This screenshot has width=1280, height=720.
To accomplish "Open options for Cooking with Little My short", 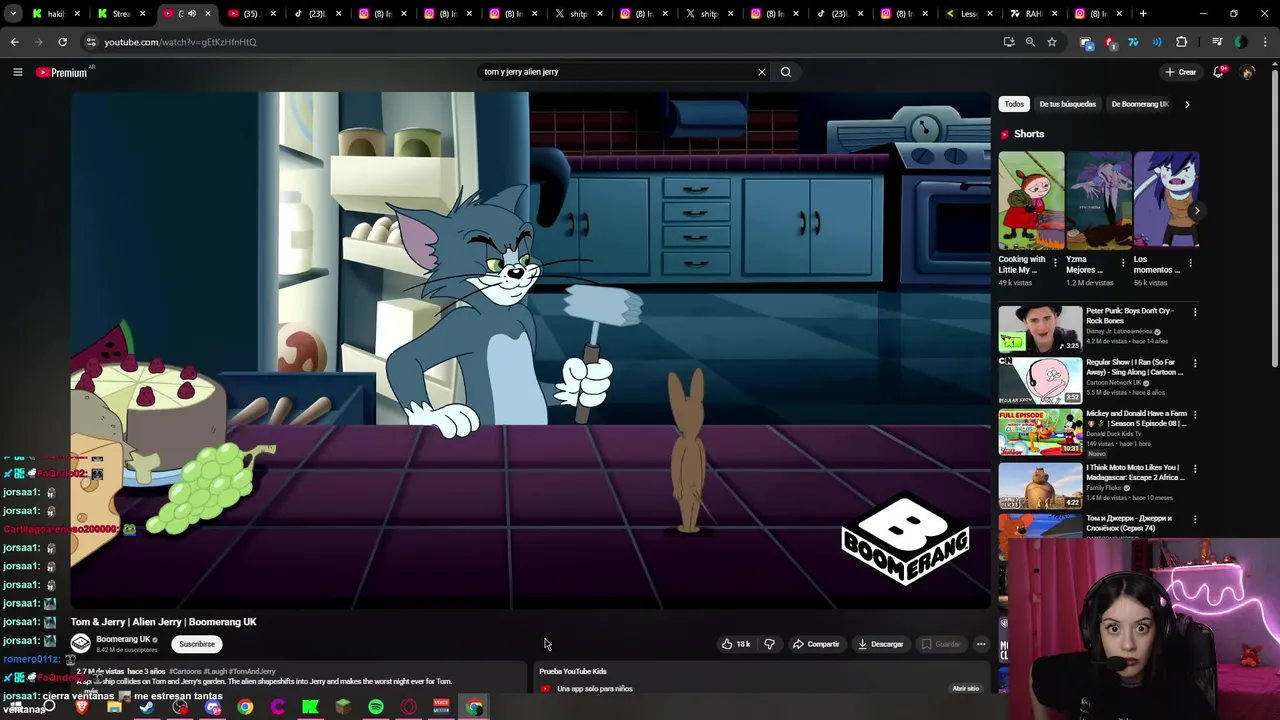I will point(1055,263).
